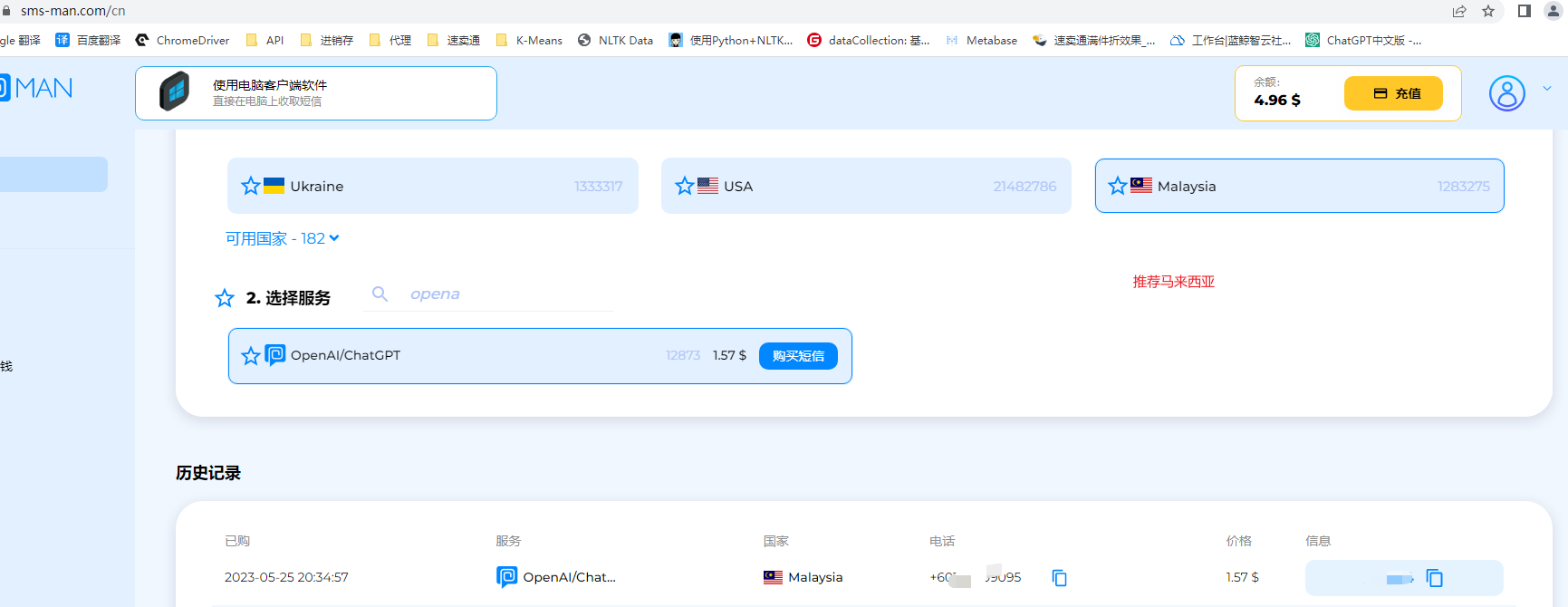The width and height of the screenshot is (1568, 607).
Task: Expand the account dropdown chevron
Action: tap(1547, 89)
